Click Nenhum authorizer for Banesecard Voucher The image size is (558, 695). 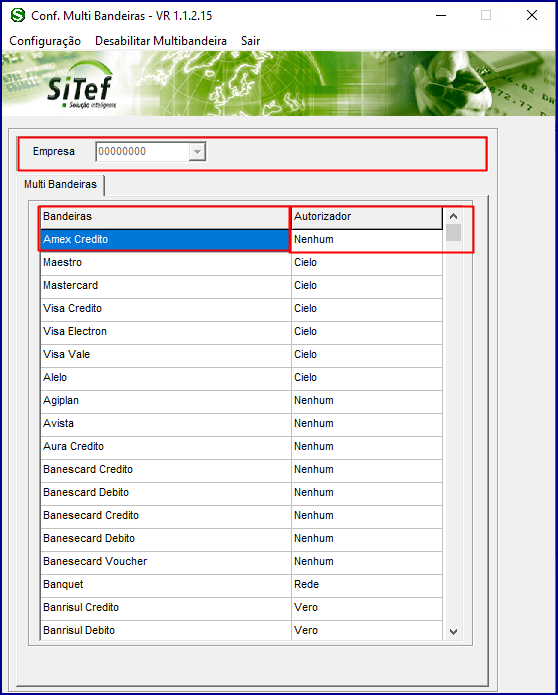pyautogui.click(x=367, y=562)
